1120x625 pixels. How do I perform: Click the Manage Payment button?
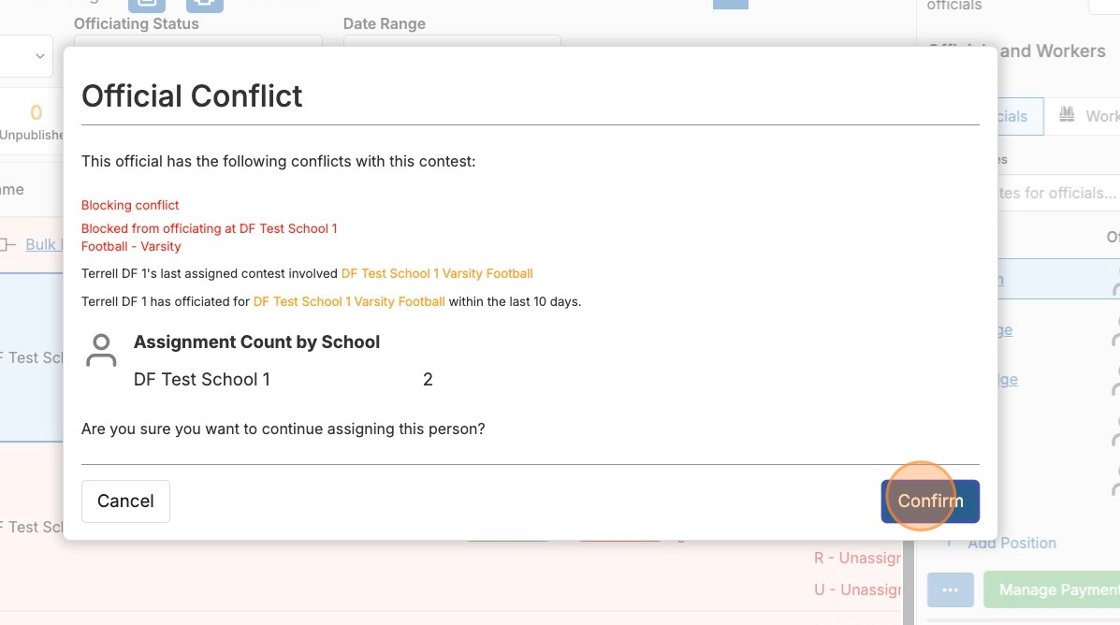(1055, 590)
